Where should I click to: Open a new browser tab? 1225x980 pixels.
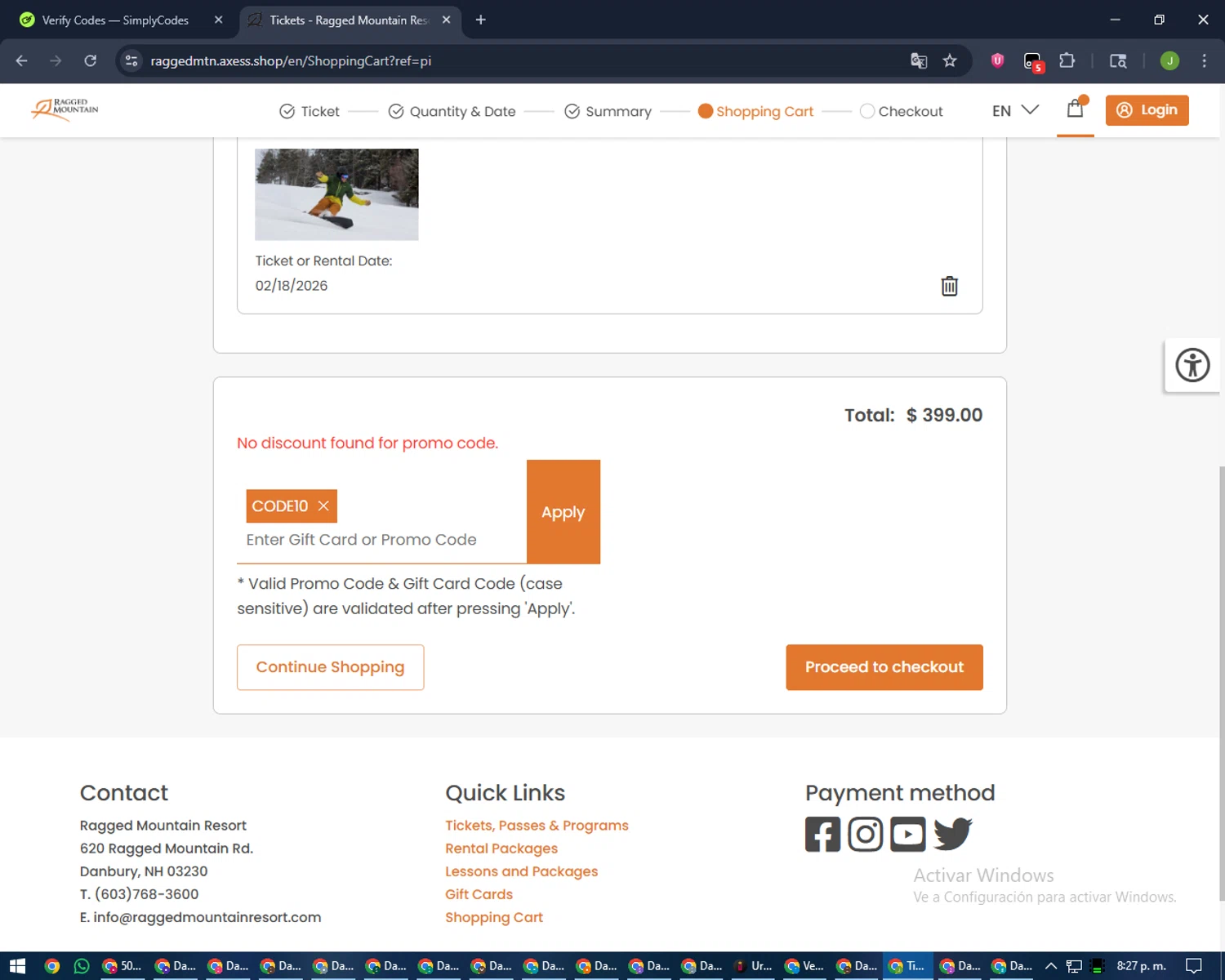click(480, 20)
